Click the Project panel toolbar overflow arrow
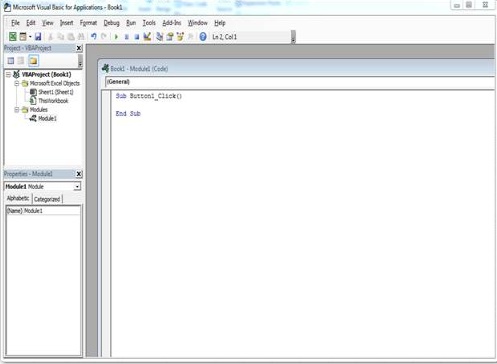Screen dimensions: 497x364 point(80,61)
